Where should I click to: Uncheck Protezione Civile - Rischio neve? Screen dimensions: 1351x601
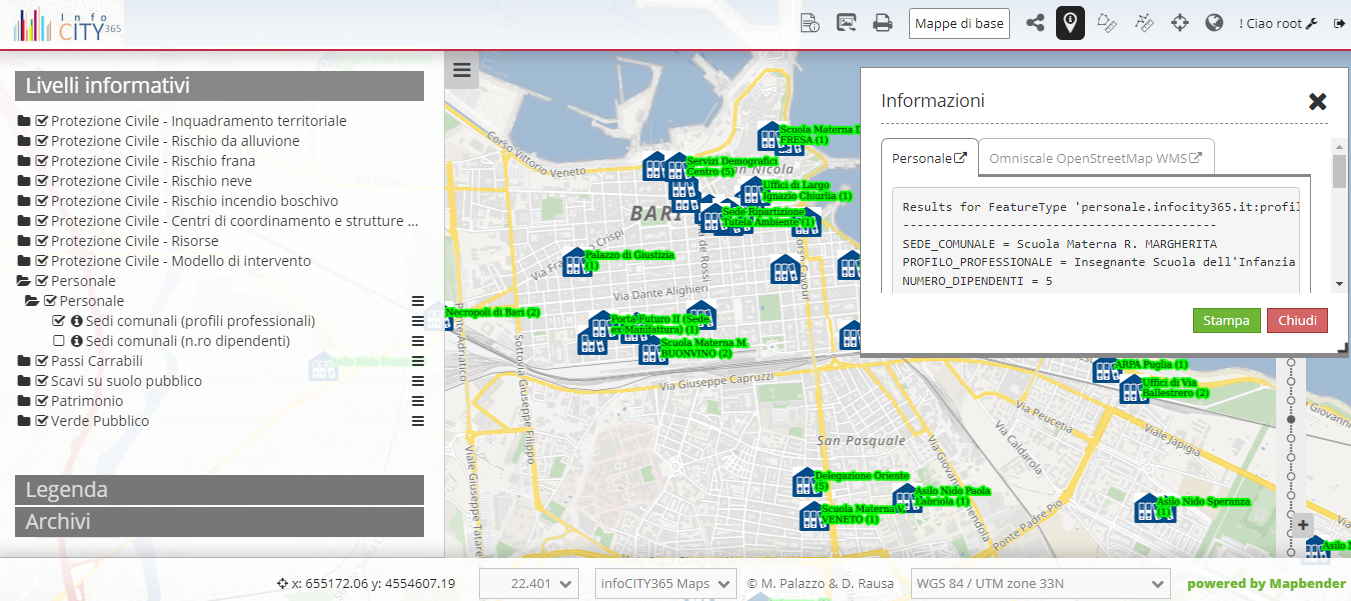pyautogui.click(x=42, y=181)
